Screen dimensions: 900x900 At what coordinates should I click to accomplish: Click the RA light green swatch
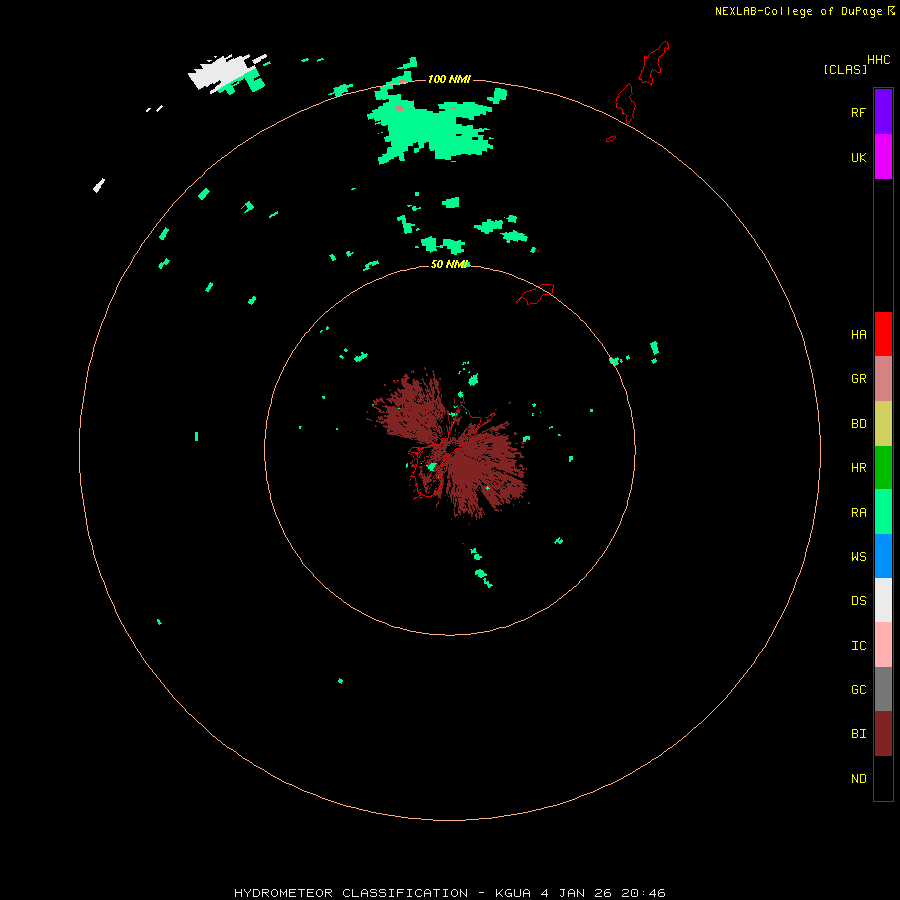tap(883, 512)
